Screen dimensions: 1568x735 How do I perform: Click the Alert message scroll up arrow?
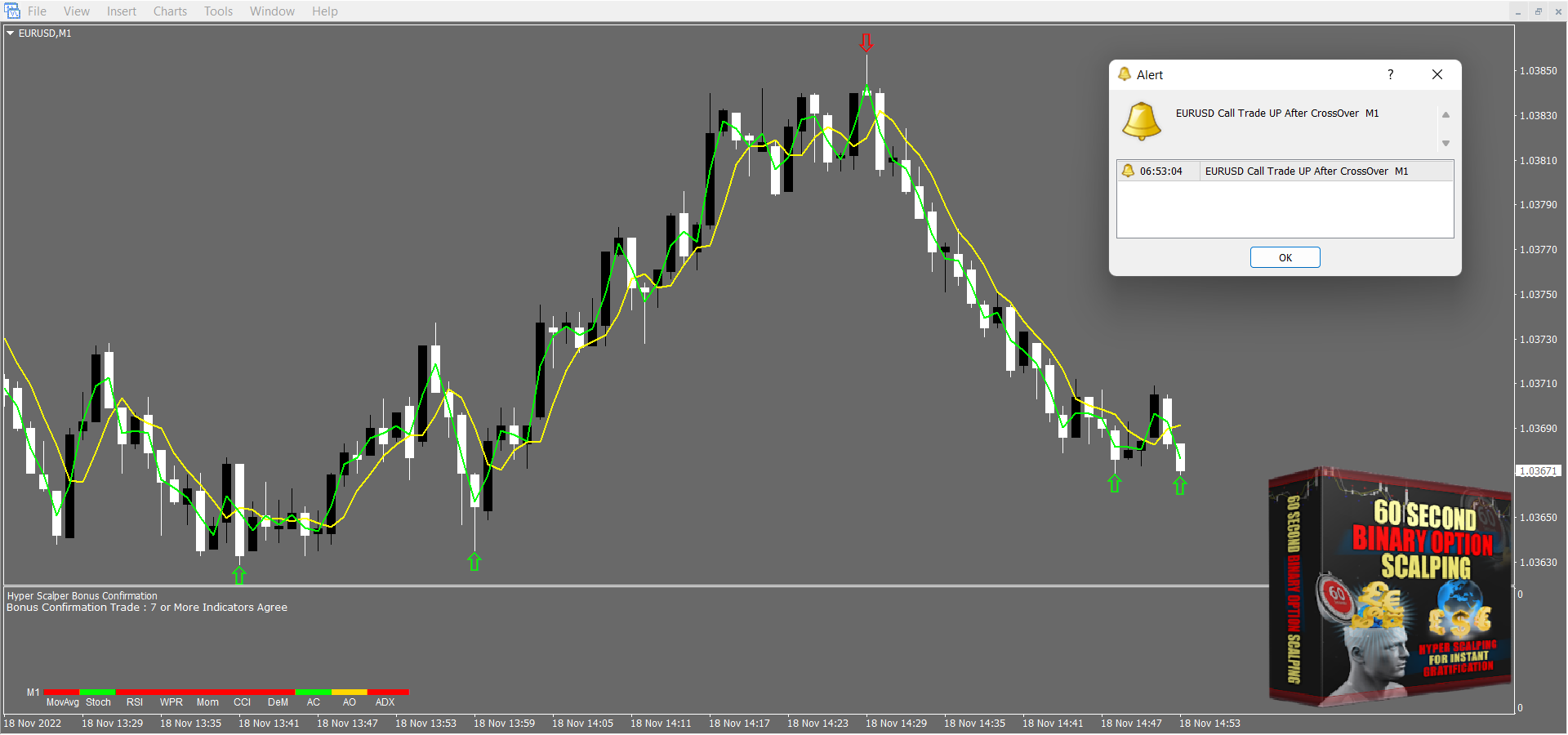(x=1445, y=115)
